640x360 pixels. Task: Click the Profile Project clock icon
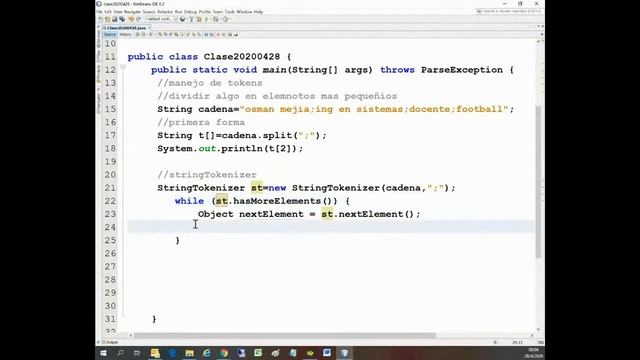point(225,19)
